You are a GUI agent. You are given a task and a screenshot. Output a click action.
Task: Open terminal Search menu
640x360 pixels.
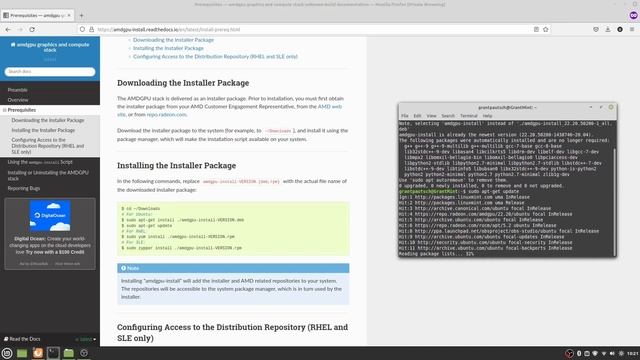pos(448,116)
